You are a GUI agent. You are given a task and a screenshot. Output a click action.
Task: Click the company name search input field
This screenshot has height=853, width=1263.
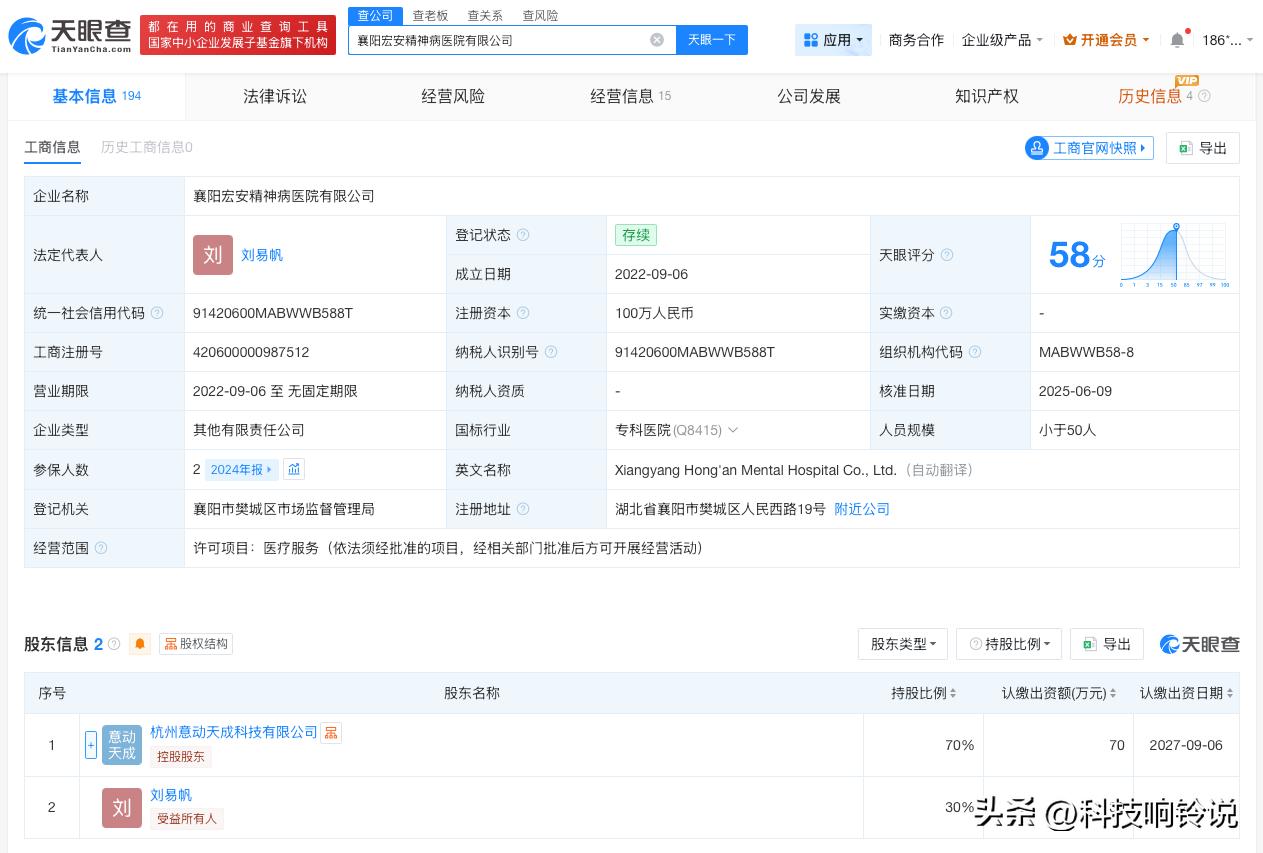pyautogui.click(x=500, y=40)
